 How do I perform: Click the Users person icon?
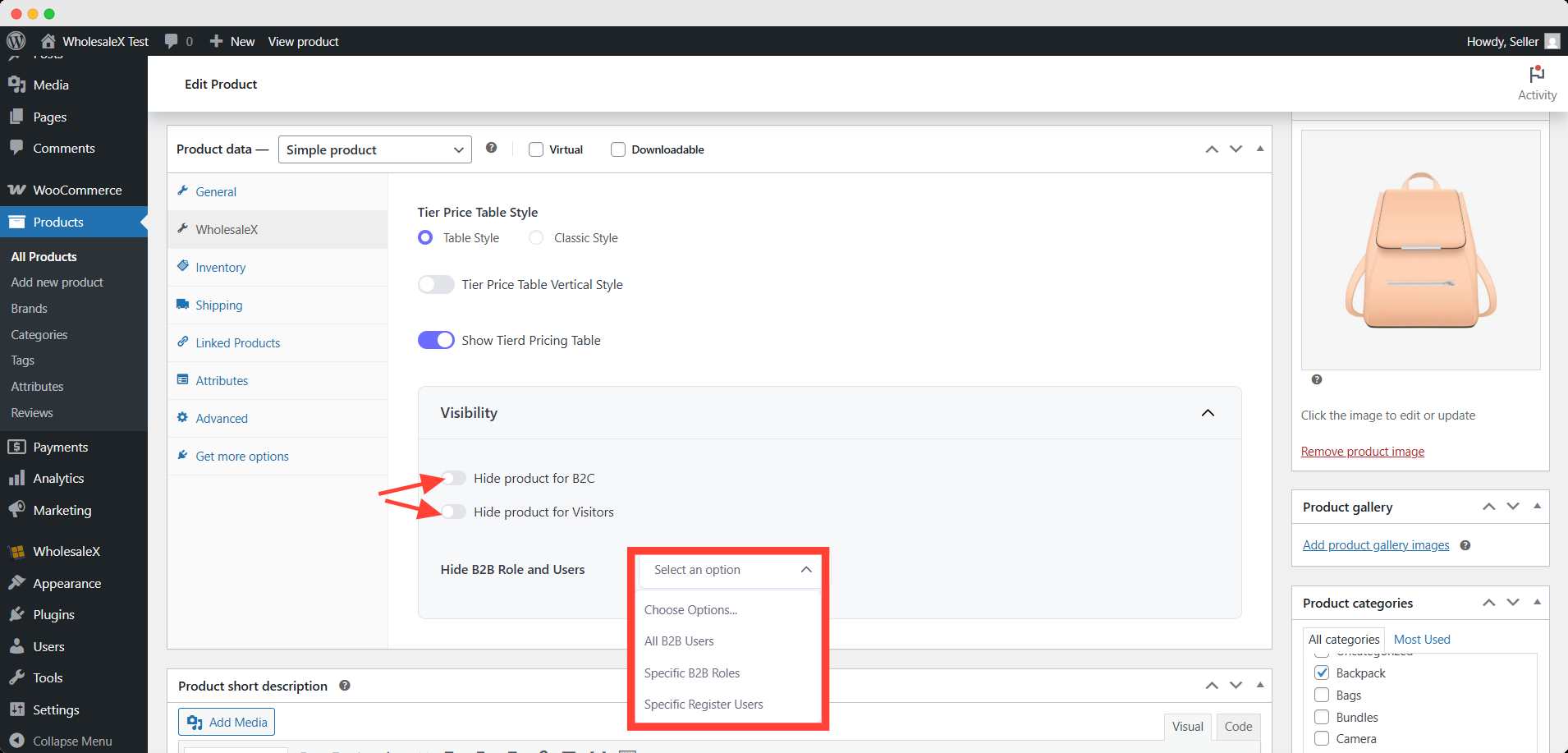pyautogui.click(x=16, y=646)
